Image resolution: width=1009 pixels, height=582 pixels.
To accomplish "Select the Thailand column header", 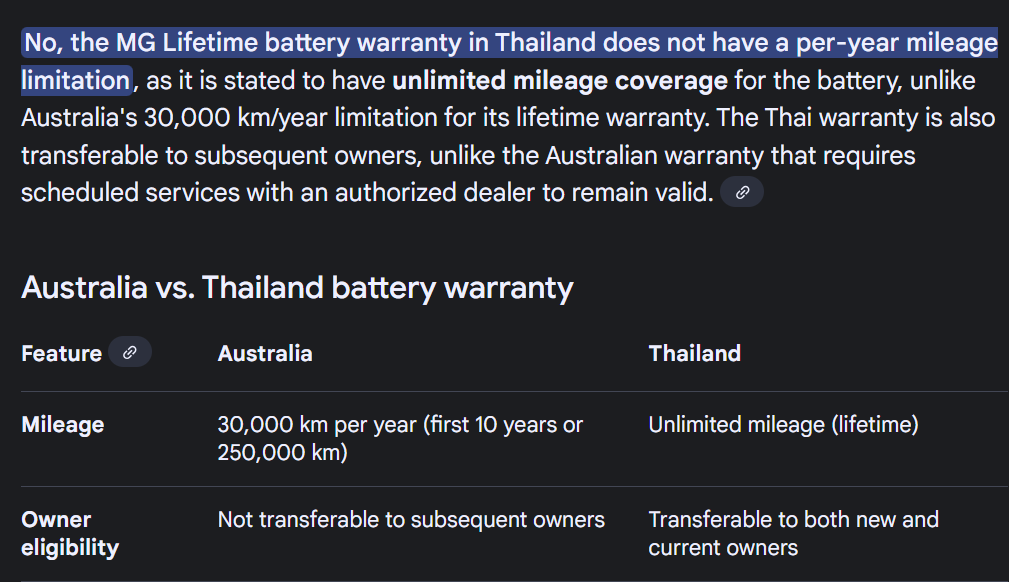I will tap(694, 354).
